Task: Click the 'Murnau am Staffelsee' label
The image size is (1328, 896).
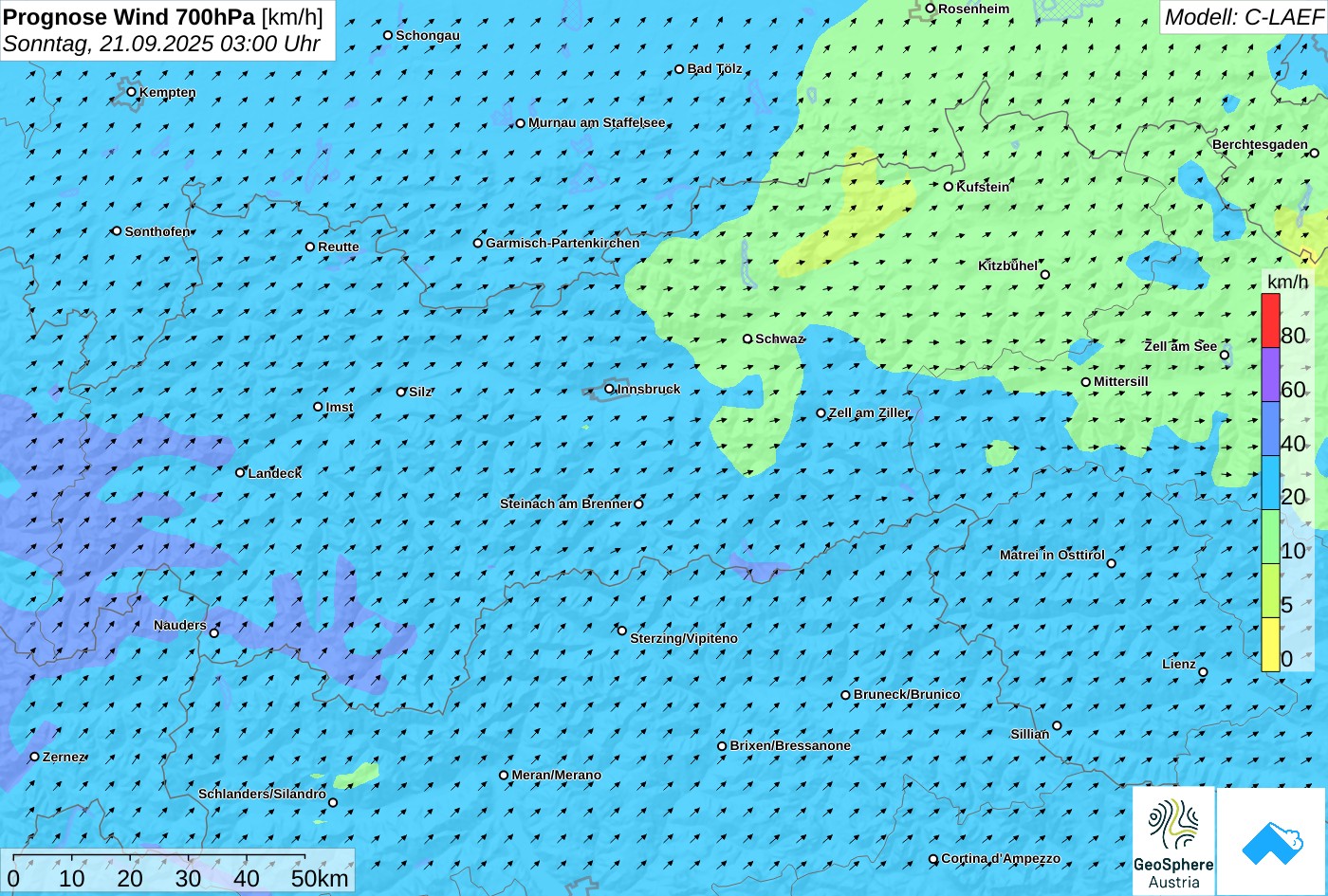Action: point(597,122)
